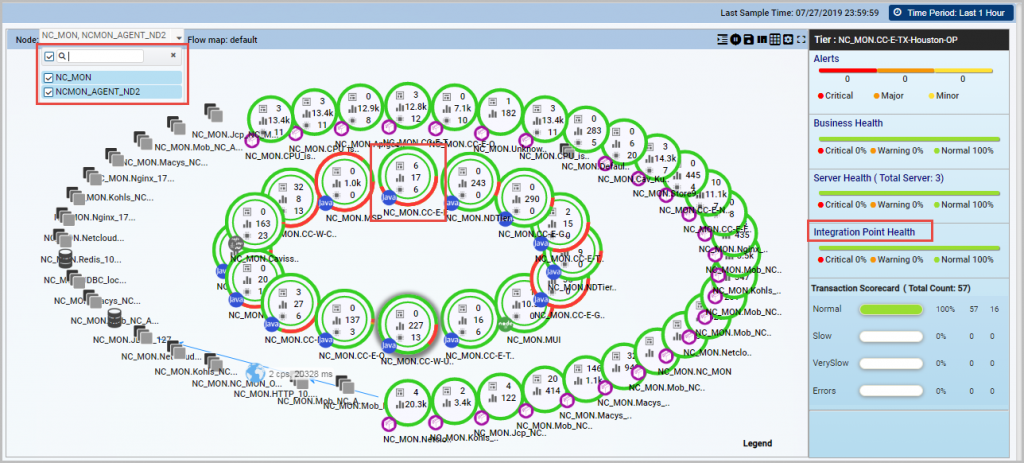Select NC_MON.CC-E-Q node showing 137
1024x463 pixels.
click(344, 320)
